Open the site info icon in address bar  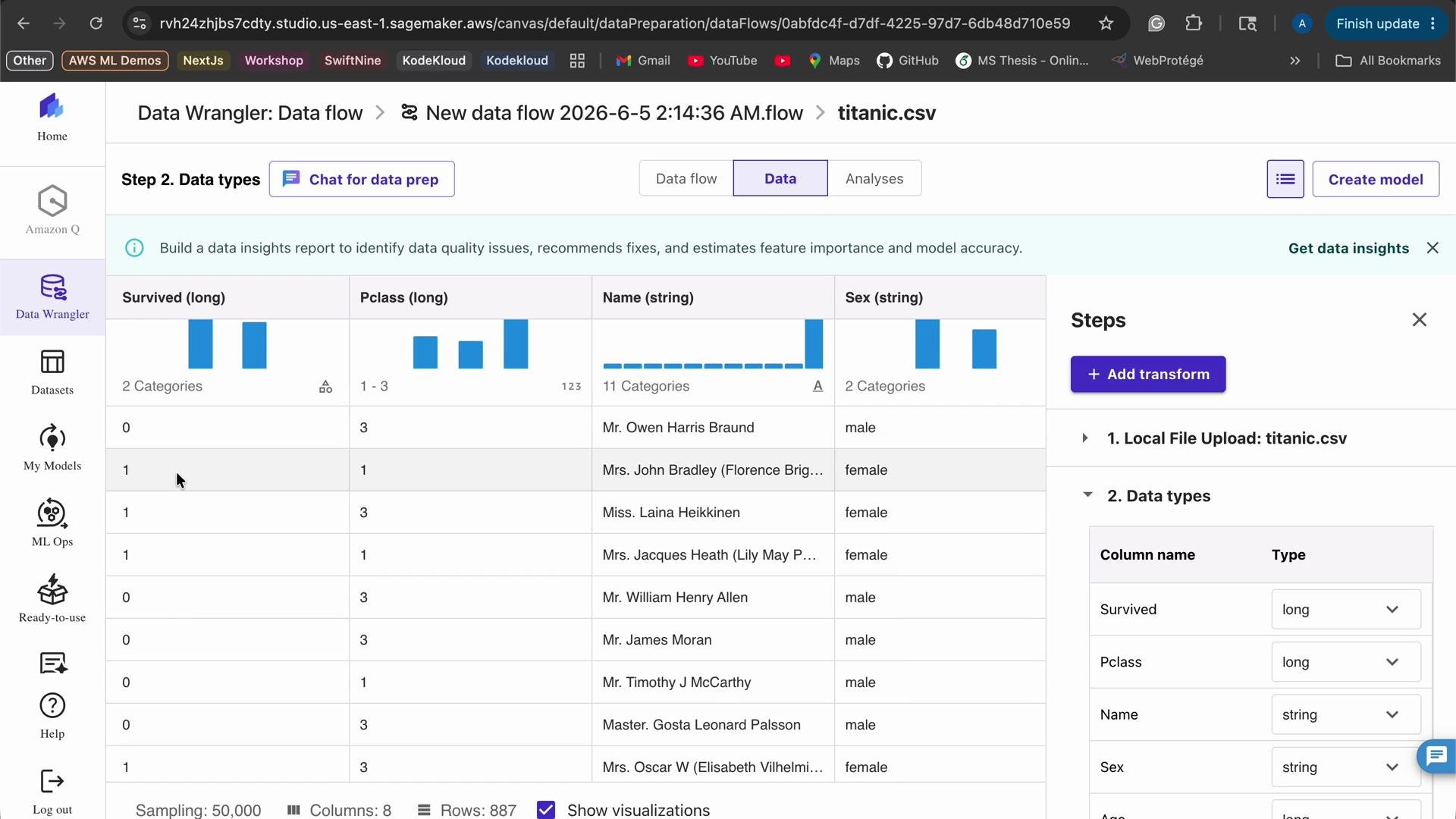(x=140, y=24)
